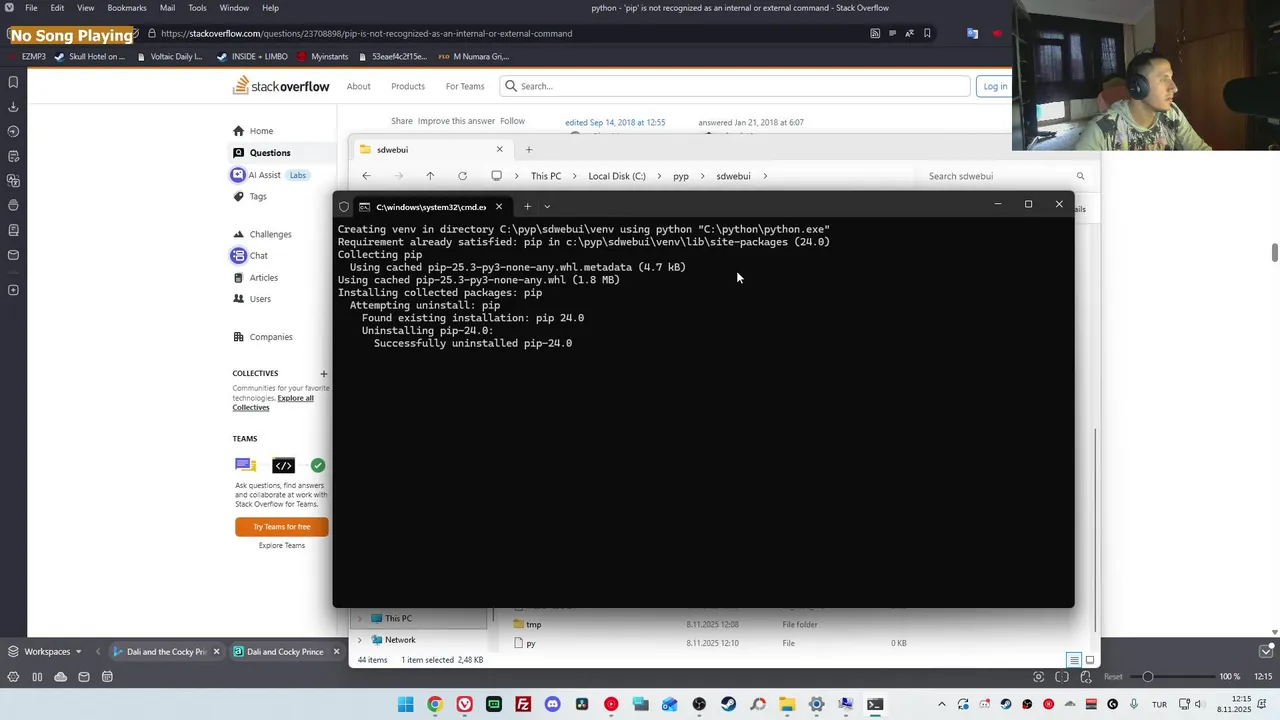Open the Tools menu
The image size is (1280, 720).
pos(198,8)
